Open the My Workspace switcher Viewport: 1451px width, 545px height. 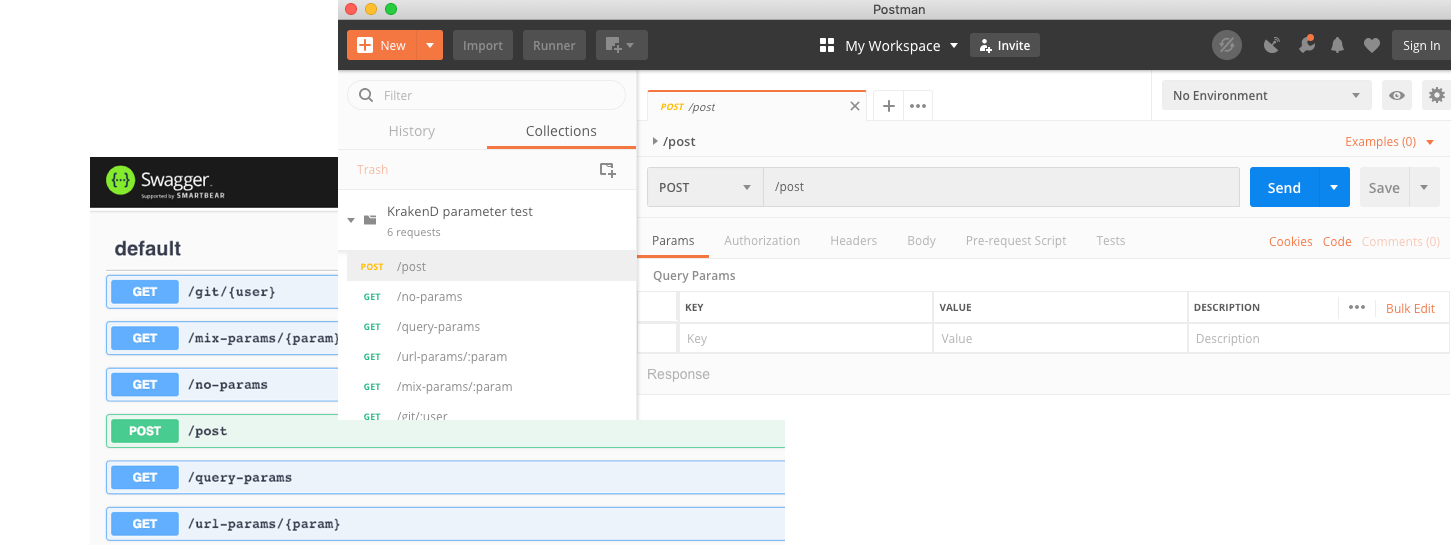(889, 45)
